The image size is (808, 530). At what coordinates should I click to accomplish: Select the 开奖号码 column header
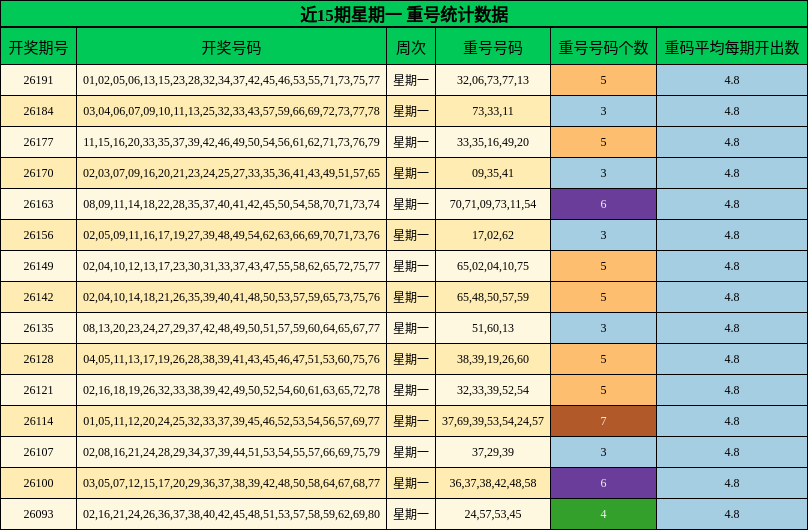point(231,47)
